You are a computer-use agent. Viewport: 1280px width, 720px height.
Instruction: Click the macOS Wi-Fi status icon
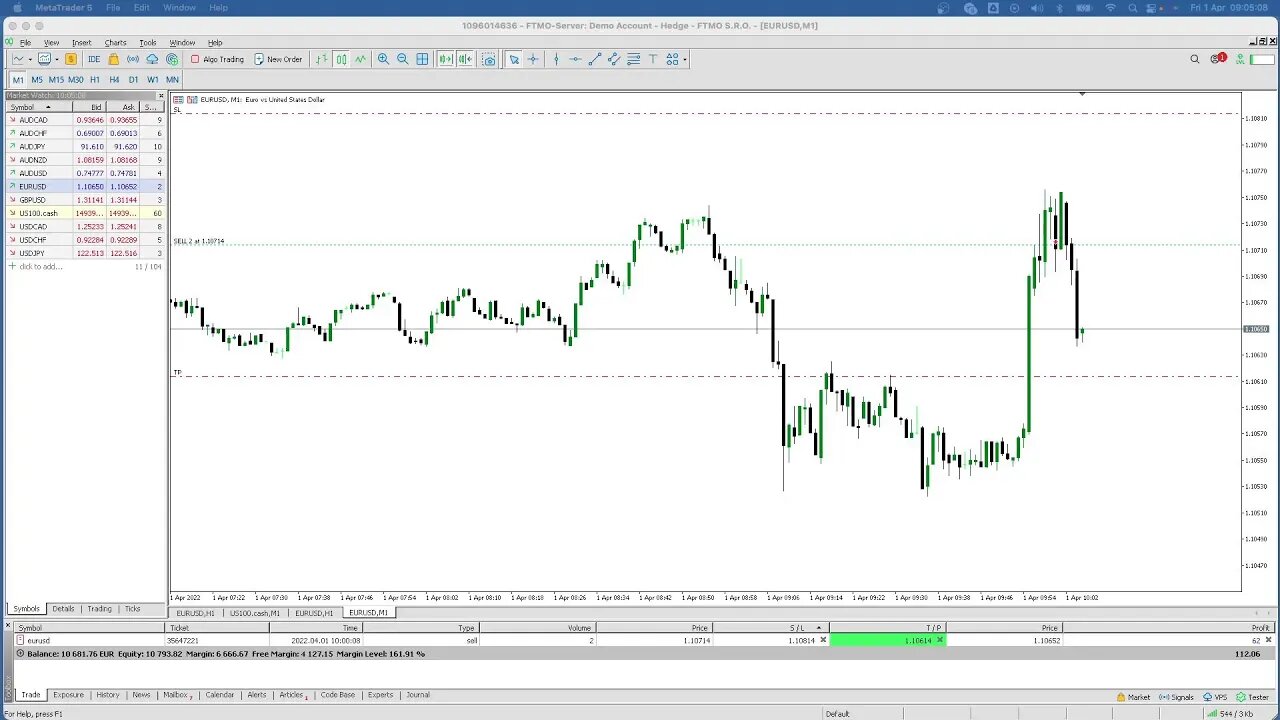click(x=1110, y=7)
